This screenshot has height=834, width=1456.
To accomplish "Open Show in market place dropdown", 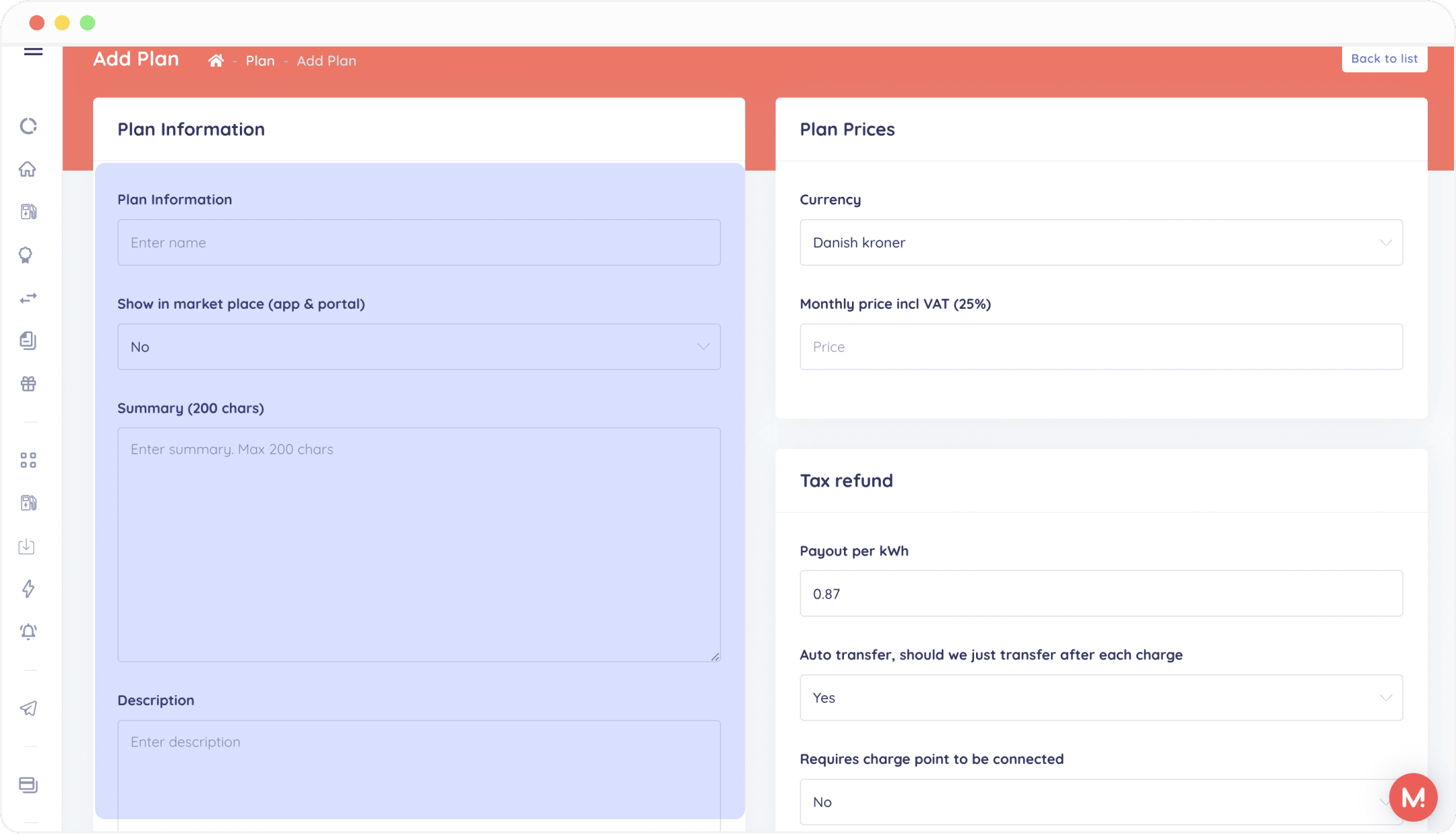I will (419, 347).
